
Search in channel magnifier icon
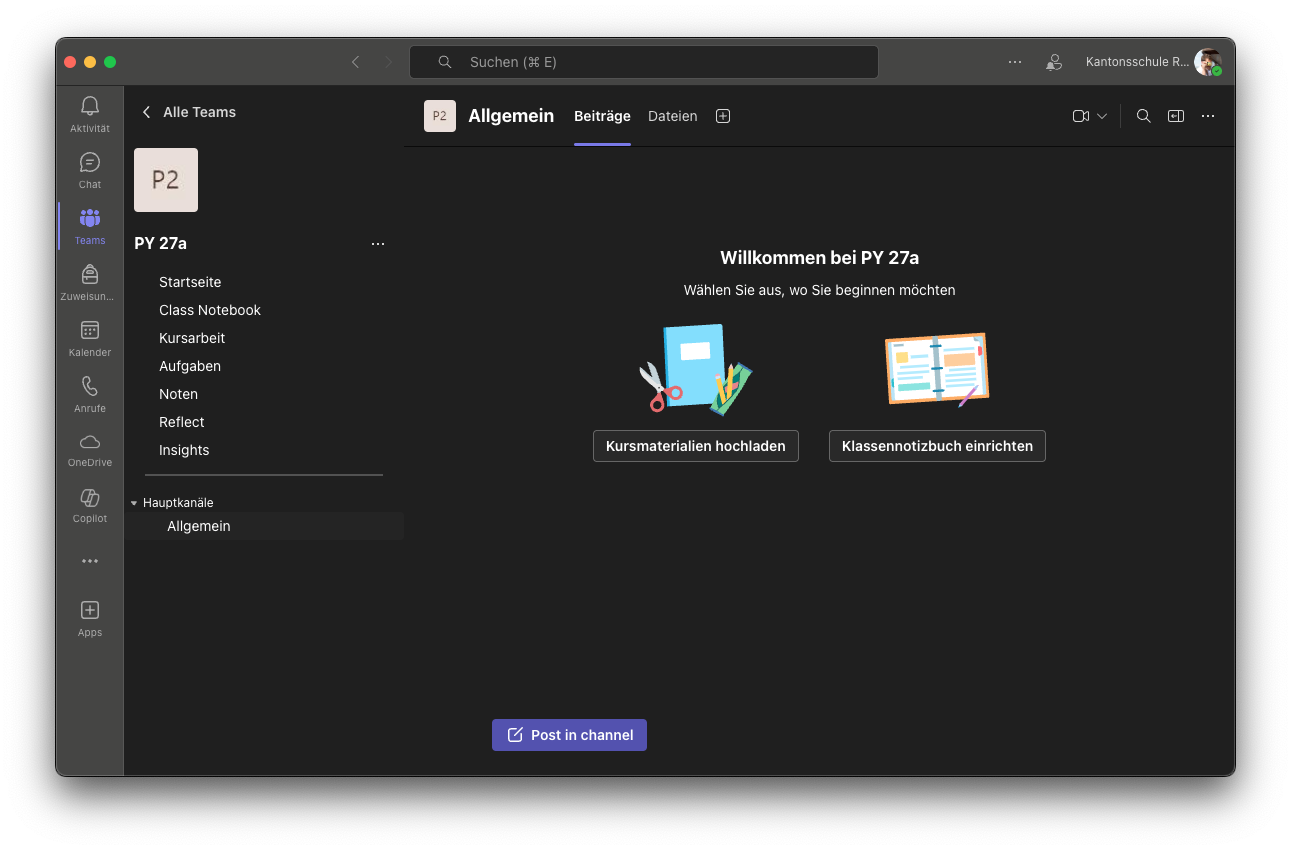[1144, 116]
